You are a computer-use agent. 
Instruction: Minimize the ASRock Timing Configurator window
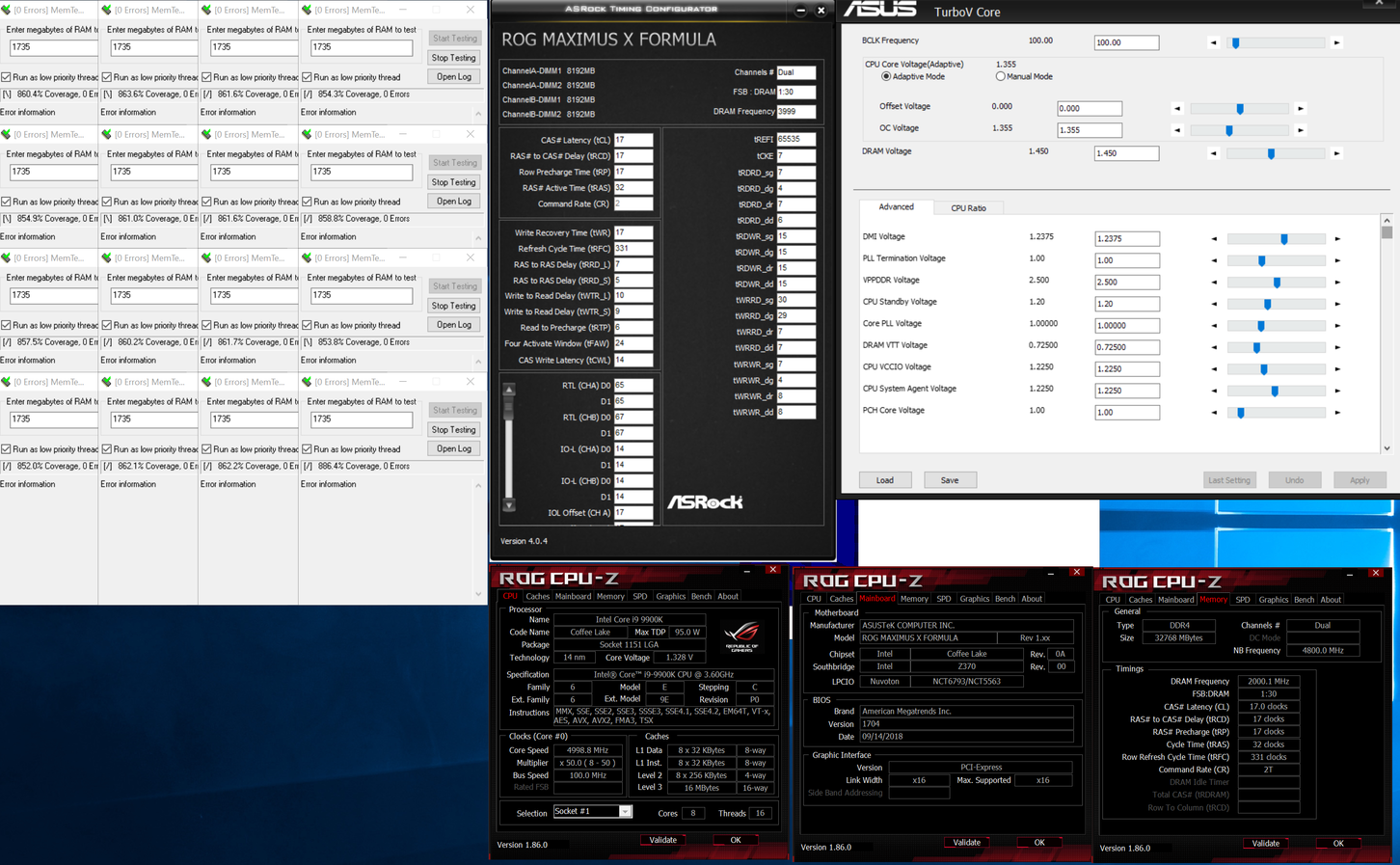(x=800, y=10)
